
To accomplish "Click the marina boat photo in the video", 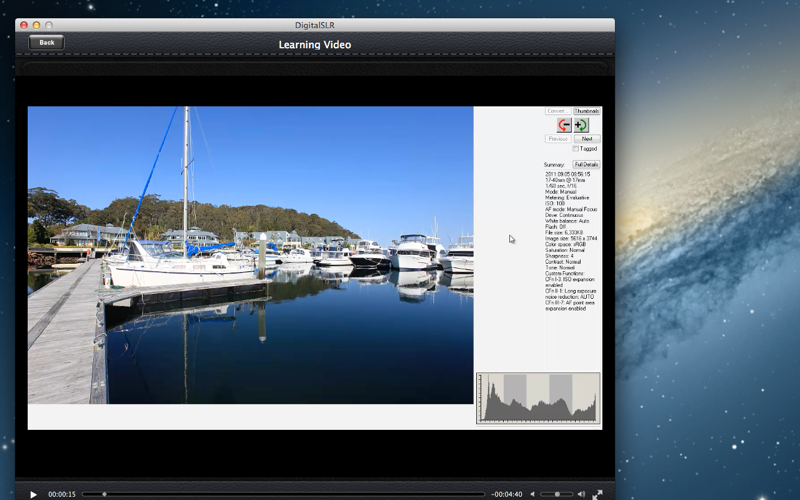I will (x=251, y=255).
